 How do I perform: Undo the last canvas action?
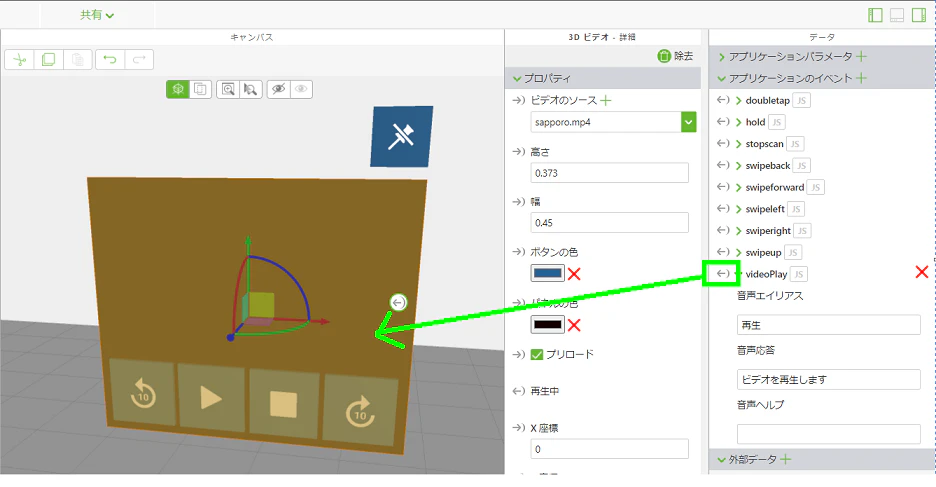coord(110,60)
